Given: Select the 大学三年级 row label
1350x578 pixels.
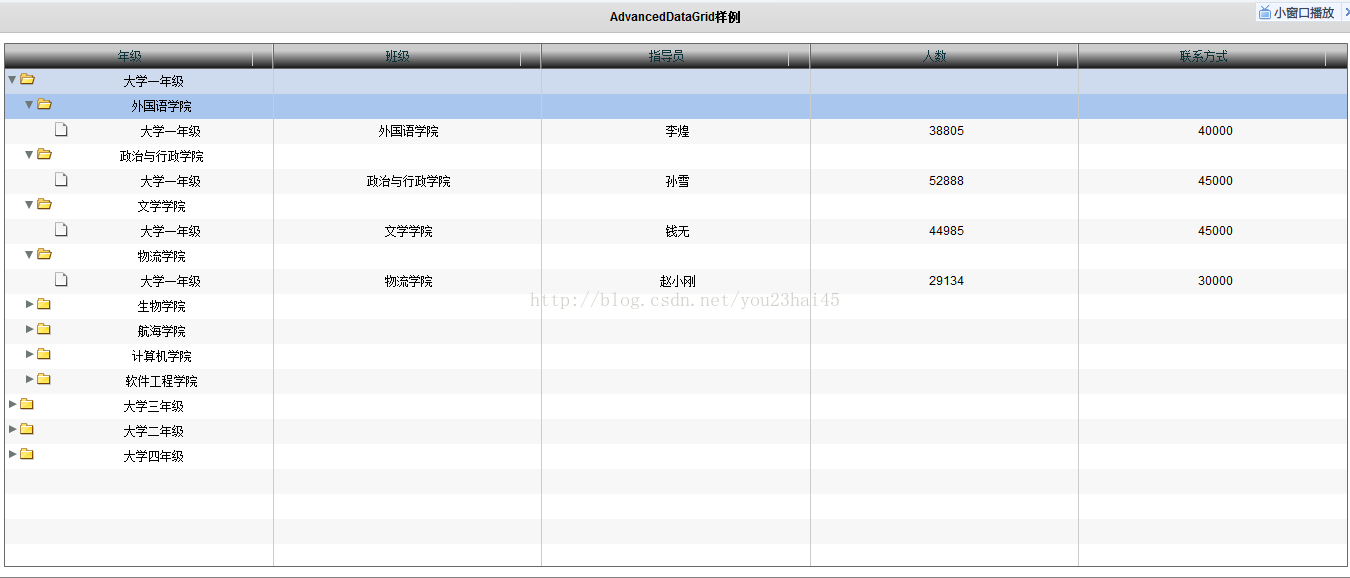Looking at the screenshot, I should (154, 406).
